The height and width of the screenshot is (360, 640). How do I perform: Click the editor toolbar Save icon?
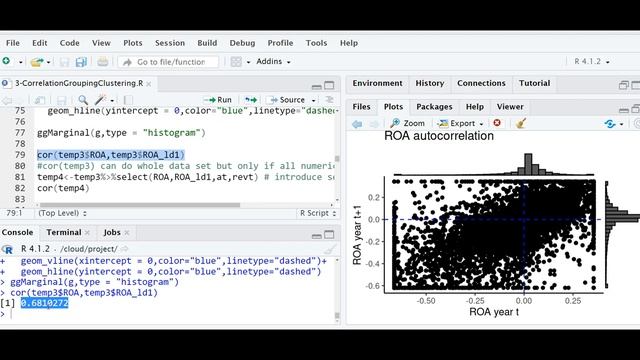pos(62,100)
